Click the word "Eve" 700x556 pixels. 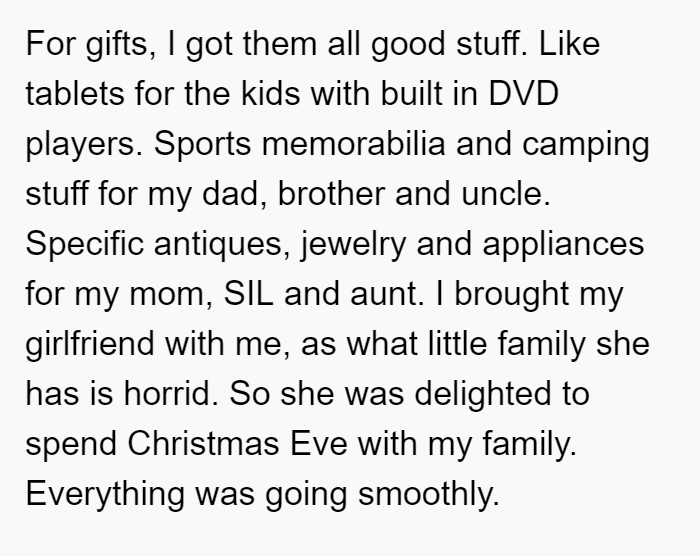click(319, 444)
